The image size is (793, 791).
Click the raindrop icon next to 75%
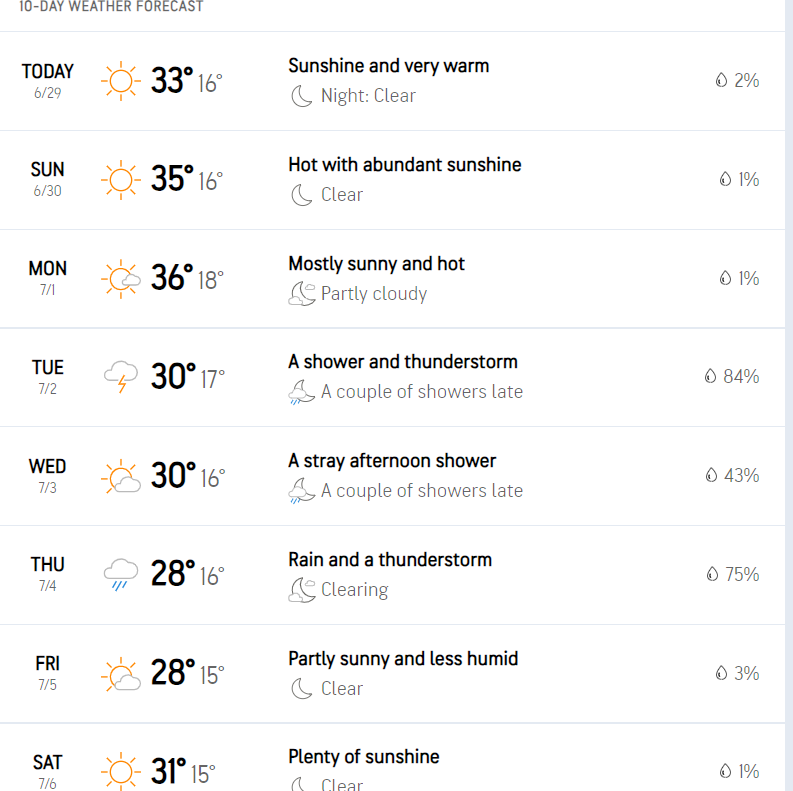(712, 574)
